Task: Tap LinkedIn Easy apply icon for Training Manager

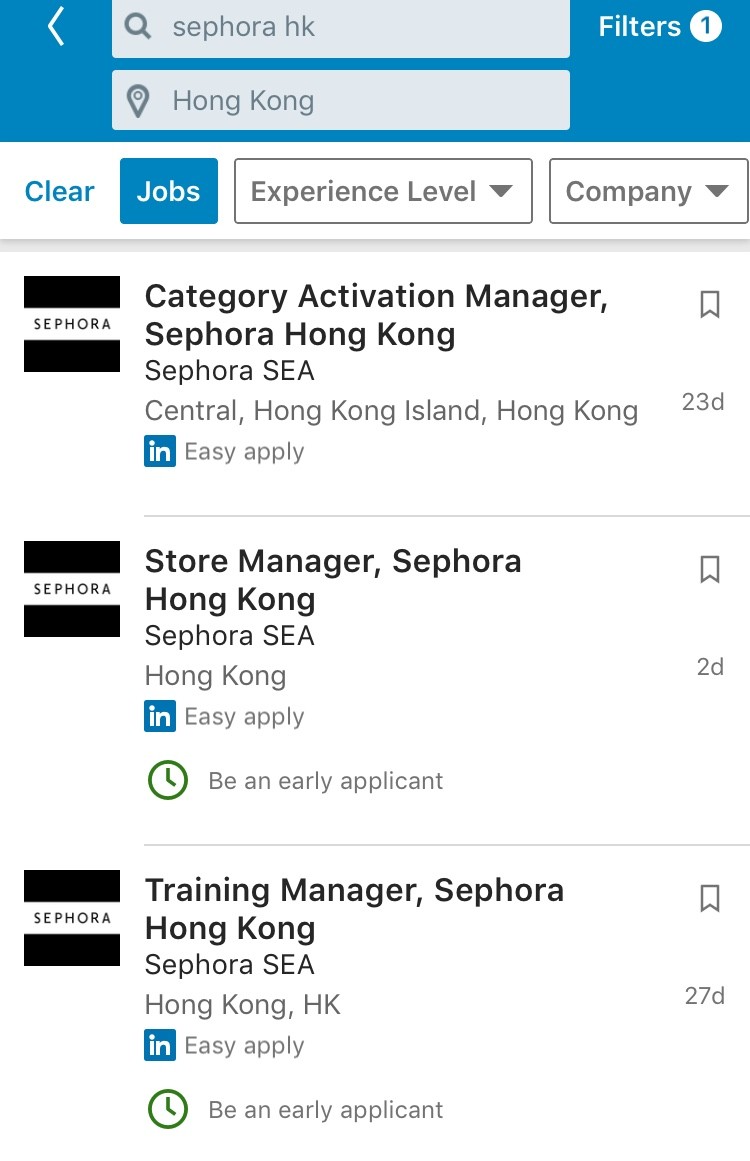Action: pyautogui.click(x=160, y=1045)
